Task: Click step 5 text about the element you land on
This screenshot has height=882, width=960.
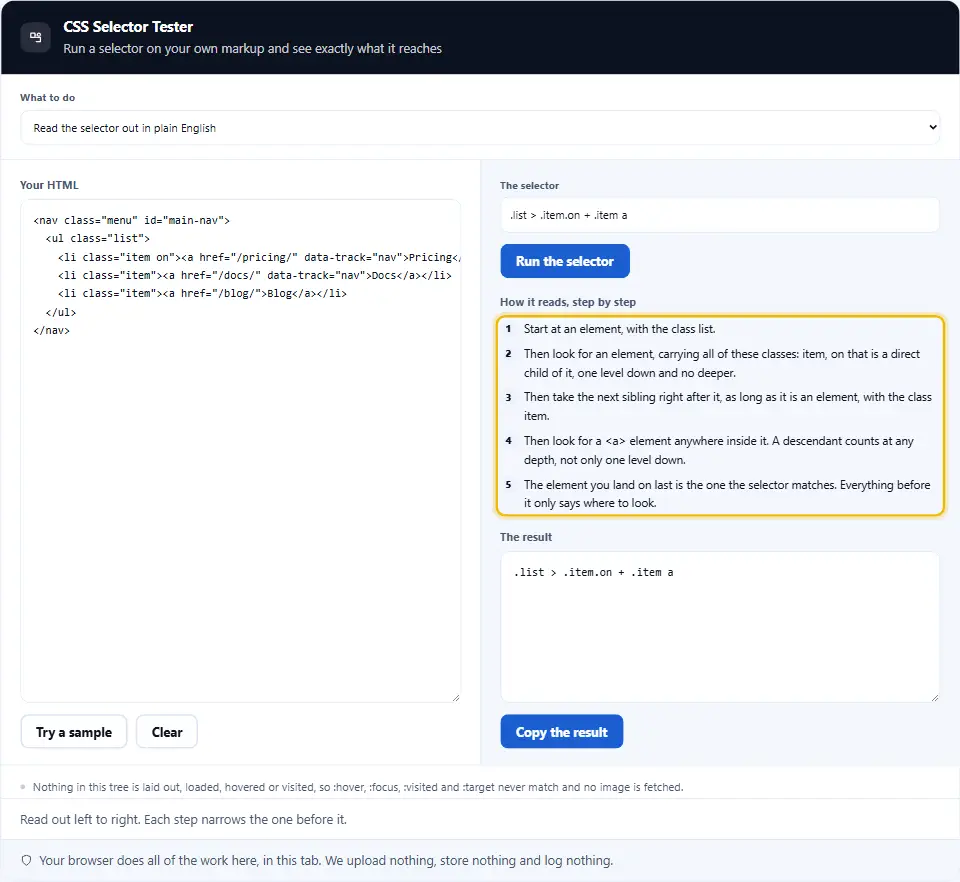Action: pyautogui.click(x=727, y=493)
